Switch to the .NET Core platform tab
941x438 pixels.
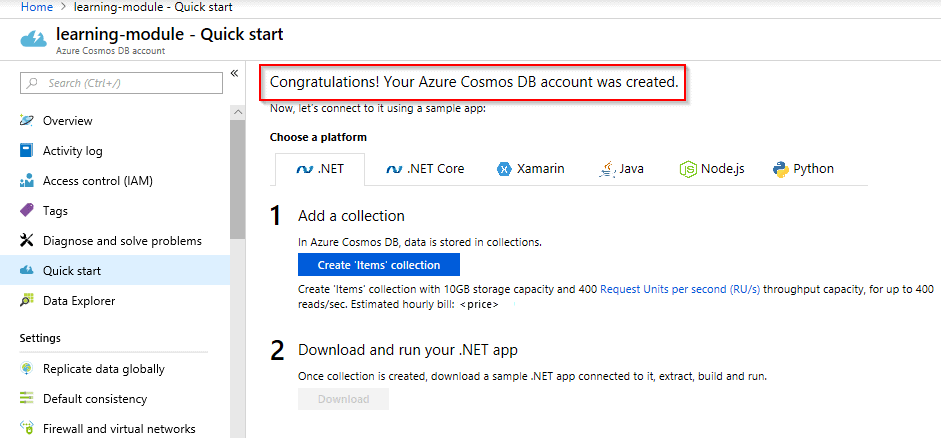[x=425, y=169]
